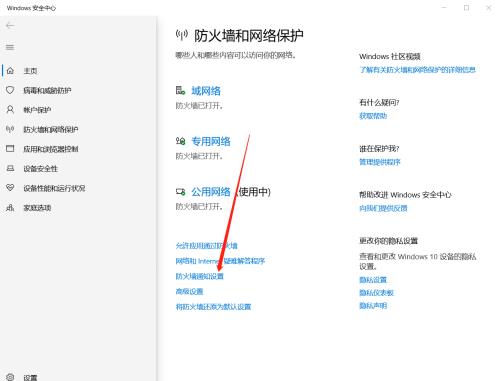This screenshot has width=500, height=381.
Task: Open device performance heart icon
Action: 10,188
